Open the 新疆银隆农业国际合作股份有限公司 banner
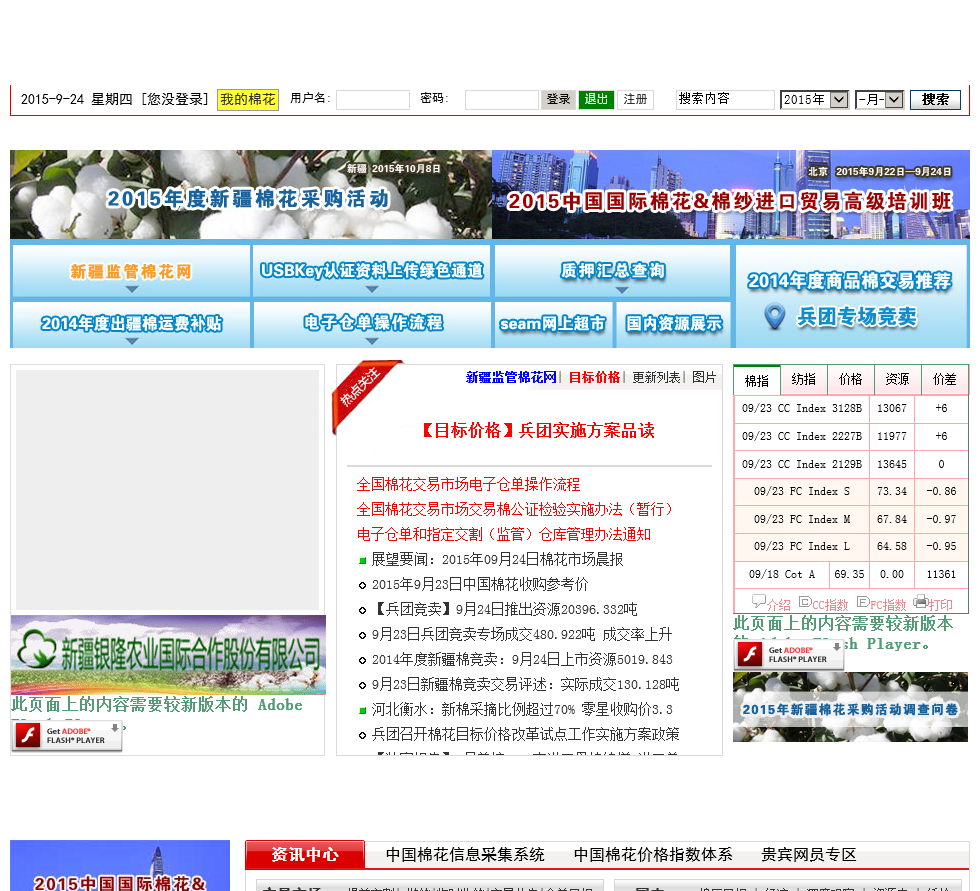Image resolution: width=980 pixels, height=891 pixels. point(168,655)
